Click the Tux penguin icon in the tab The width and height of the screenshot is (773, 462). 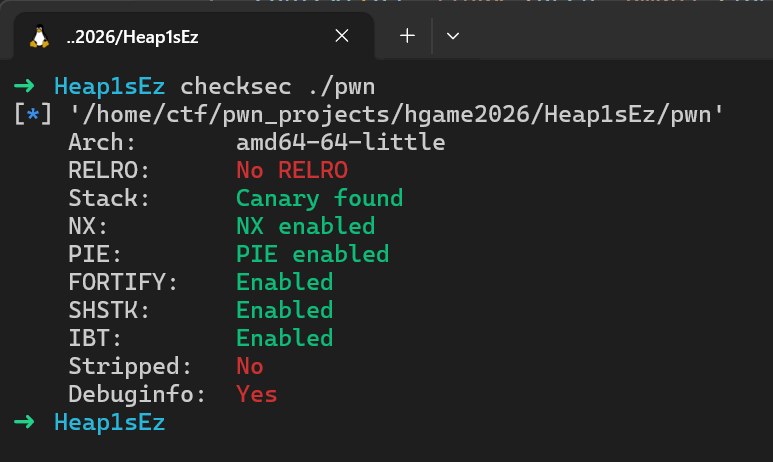[40, 37]
